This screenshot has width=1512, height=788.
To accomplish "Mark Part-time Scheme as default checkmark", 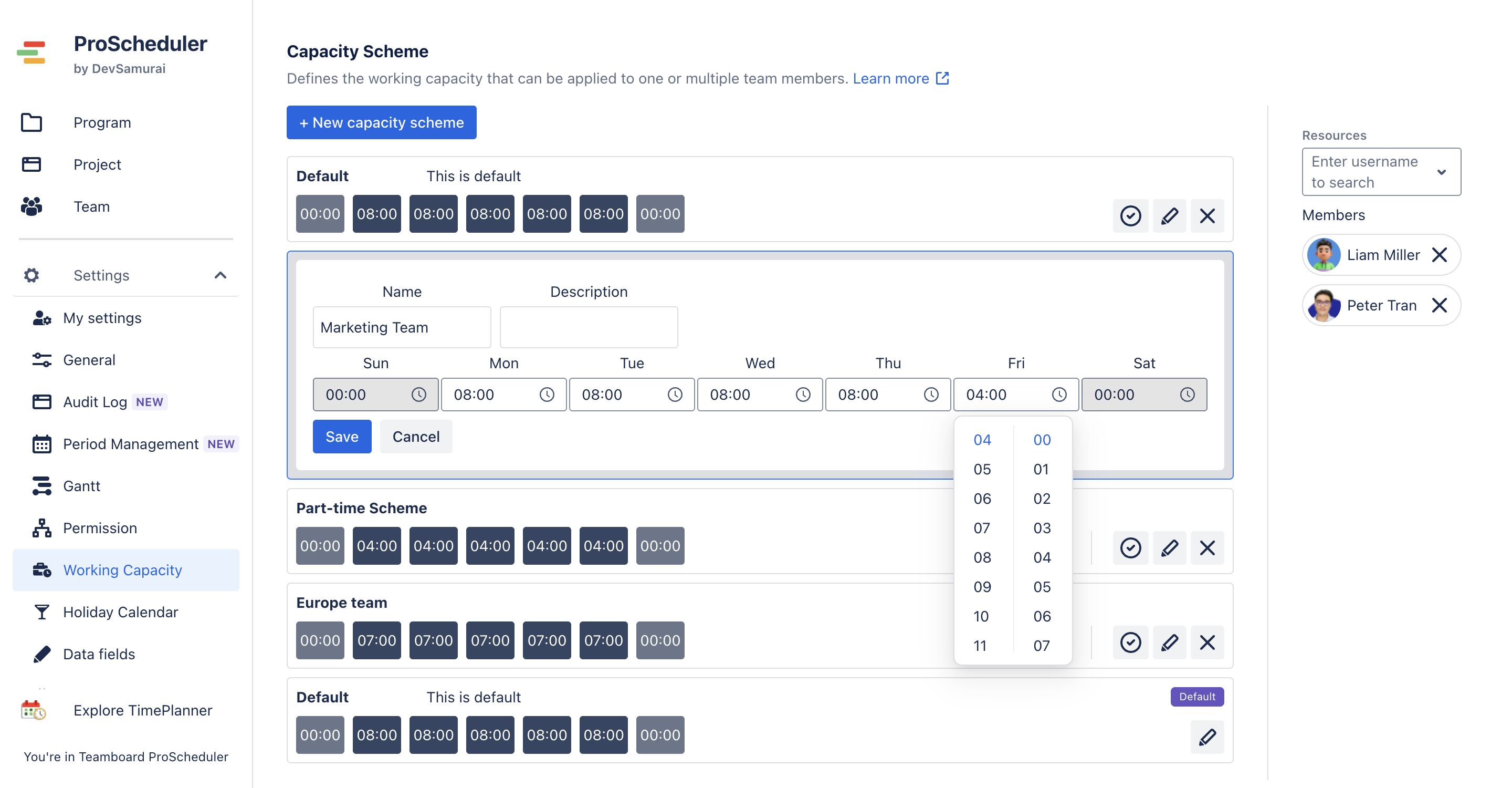I will pos(1130,548).
